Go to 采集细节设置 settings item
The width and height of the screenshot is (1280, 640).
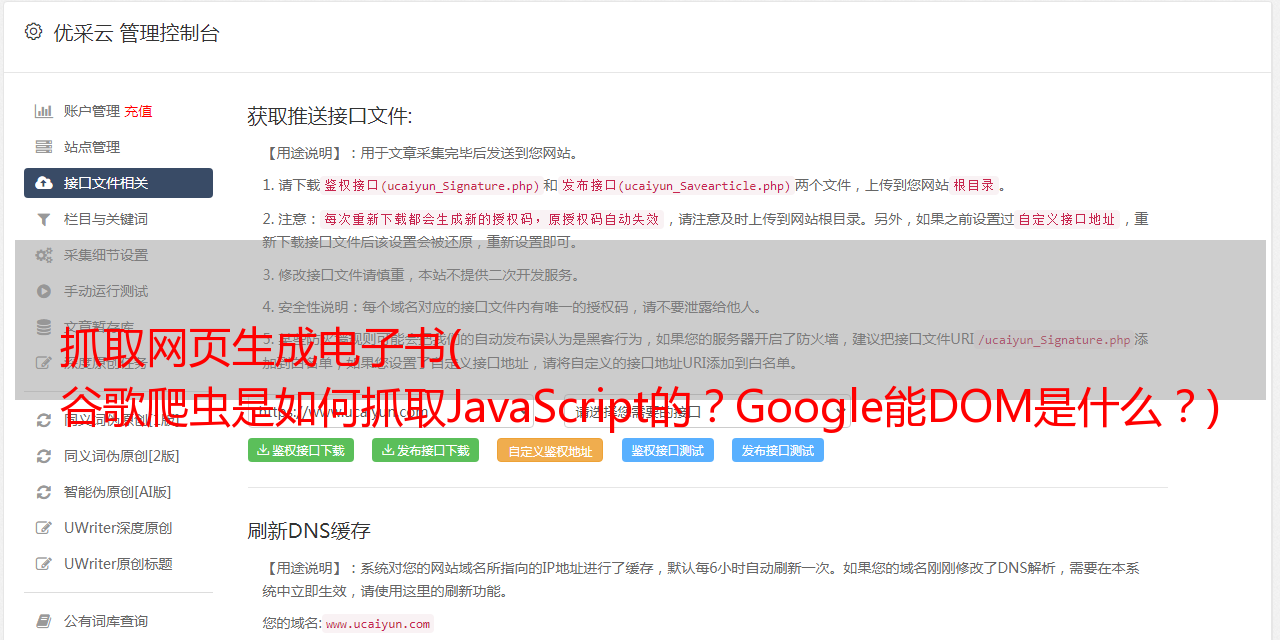tap(118, 255)
